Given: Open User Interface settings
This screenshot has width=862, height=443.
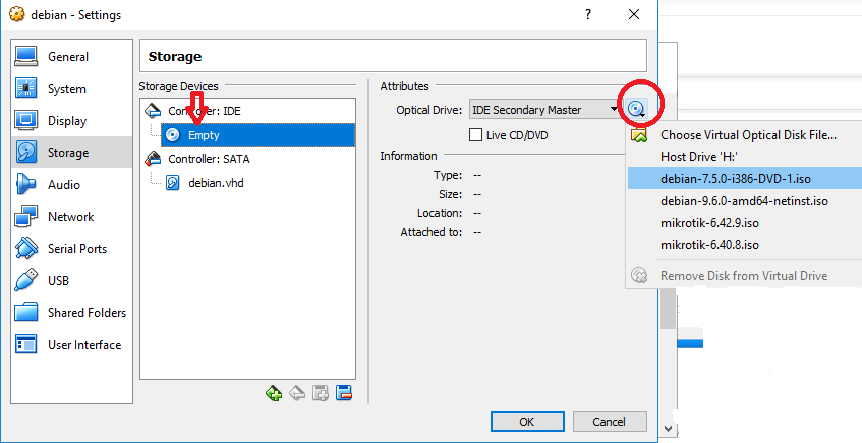Looking at the screenshot, I should [71, 345].
